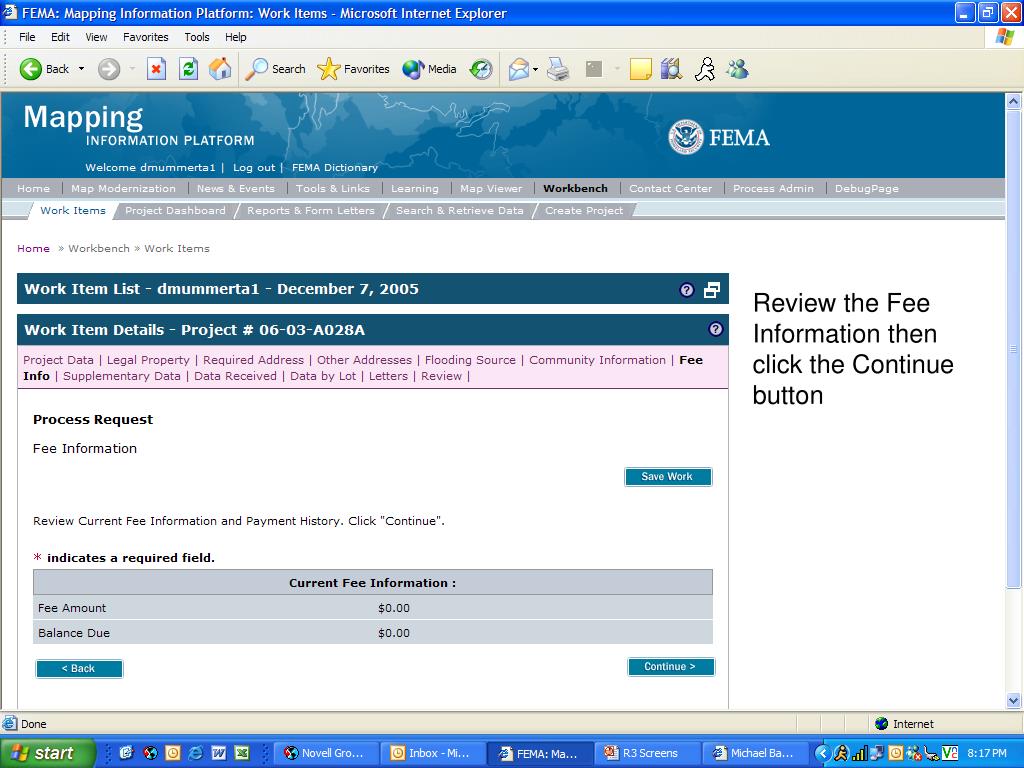1024x768 pixels.
Task: Open the Learning nav item
Action: 415,189
